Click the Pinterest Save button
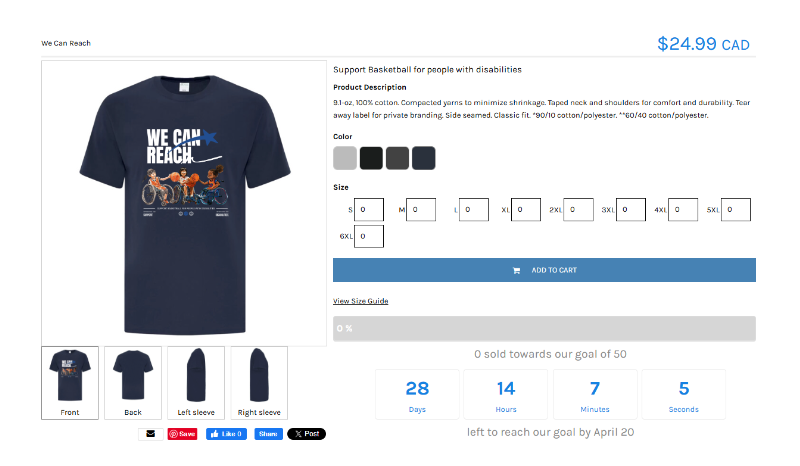Screen dimensions: 800x466 [x=183, y=434]
